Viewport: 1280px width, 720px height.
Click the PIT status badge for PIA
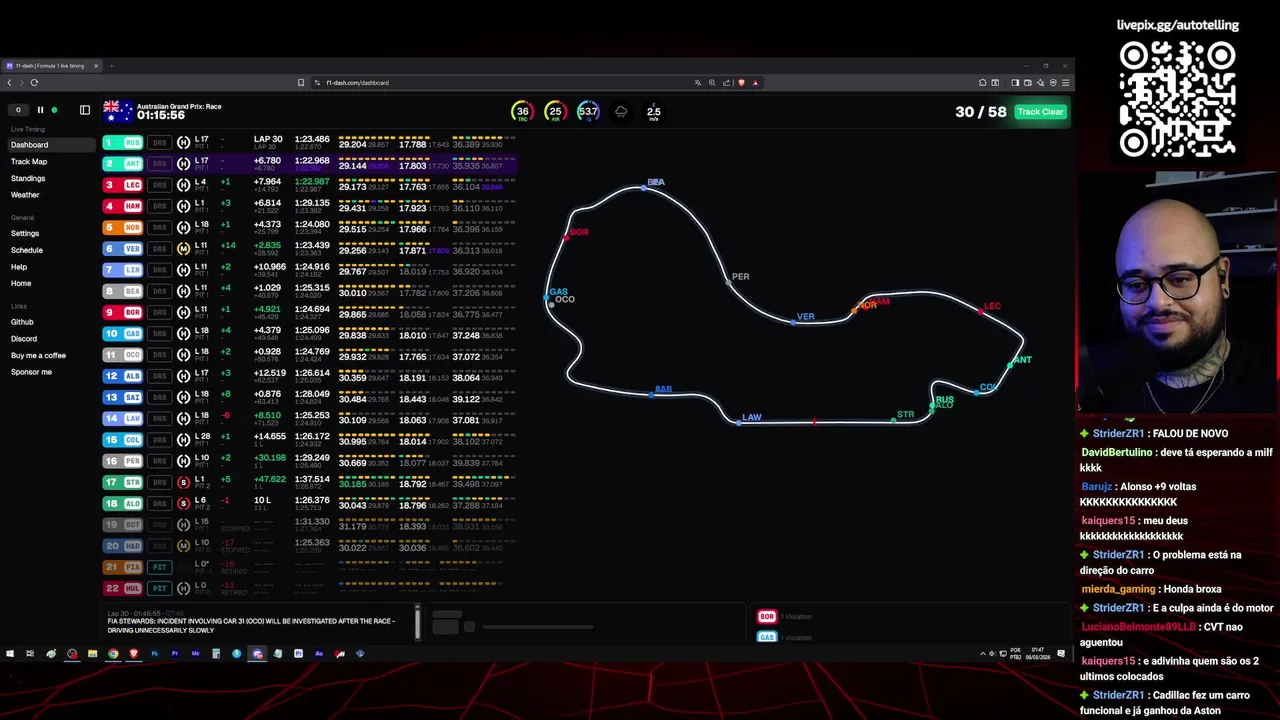pos(159,567)
